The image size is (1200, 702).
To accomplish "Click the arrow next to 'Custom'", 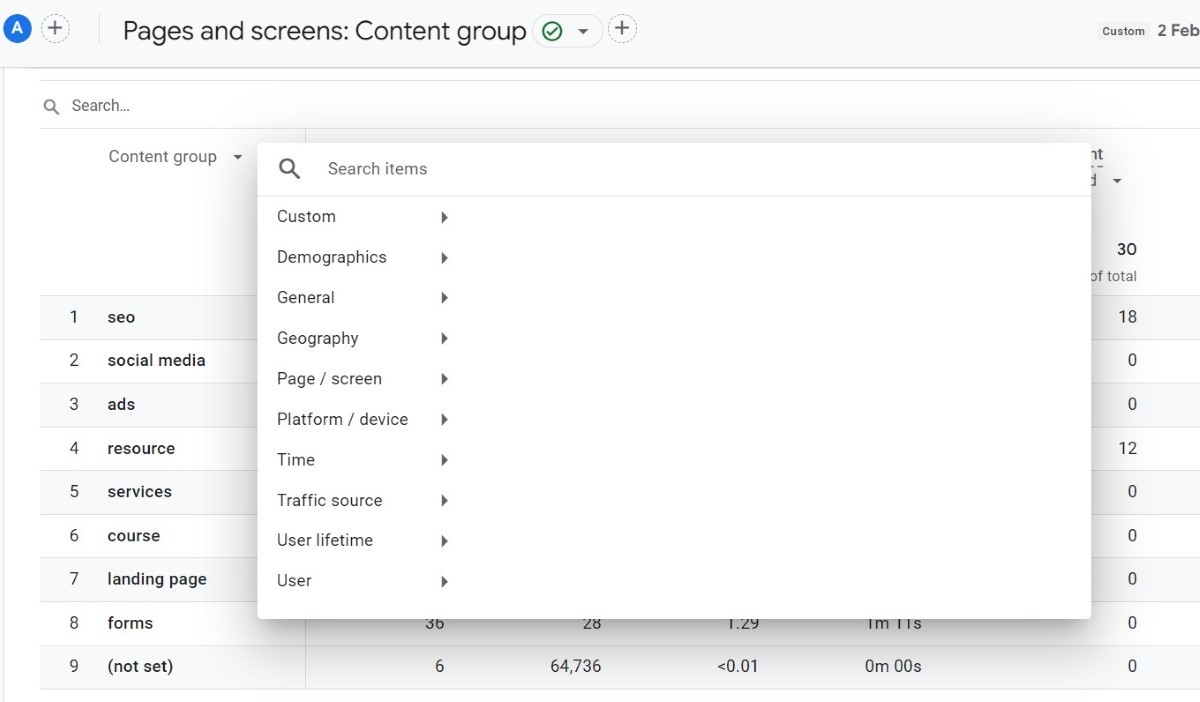I will pos(444,217).
